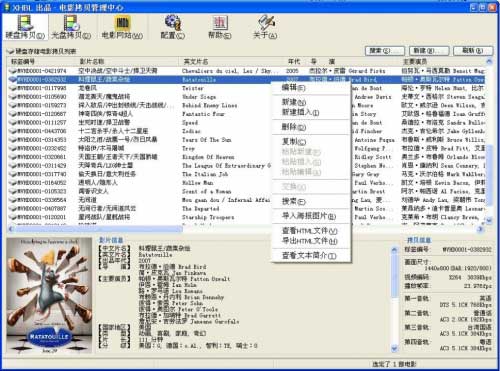Click disk icon beside Troy row
The height and width of the screenshot is (371, 500).
point(13,148)
